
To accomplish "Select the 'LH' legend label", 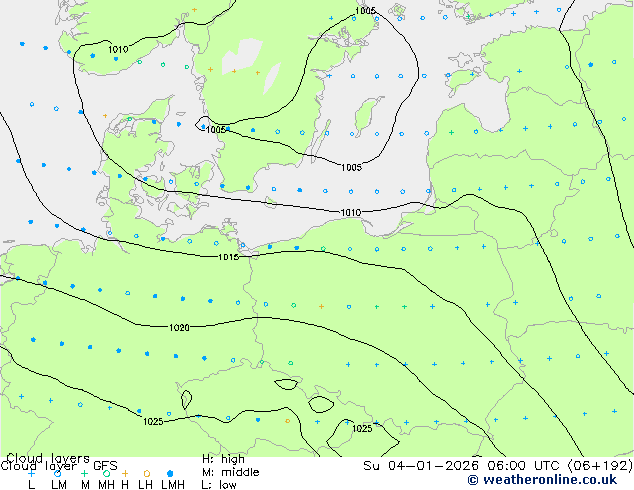I will (x=145, y=484).
